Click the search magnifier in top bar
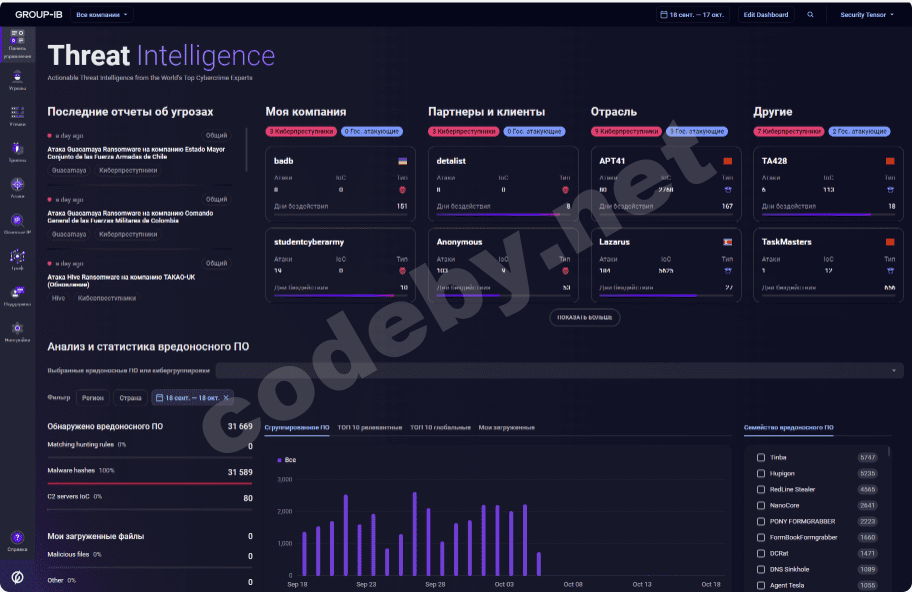Viewport: 912px width, 592px height. click(810, 15)
